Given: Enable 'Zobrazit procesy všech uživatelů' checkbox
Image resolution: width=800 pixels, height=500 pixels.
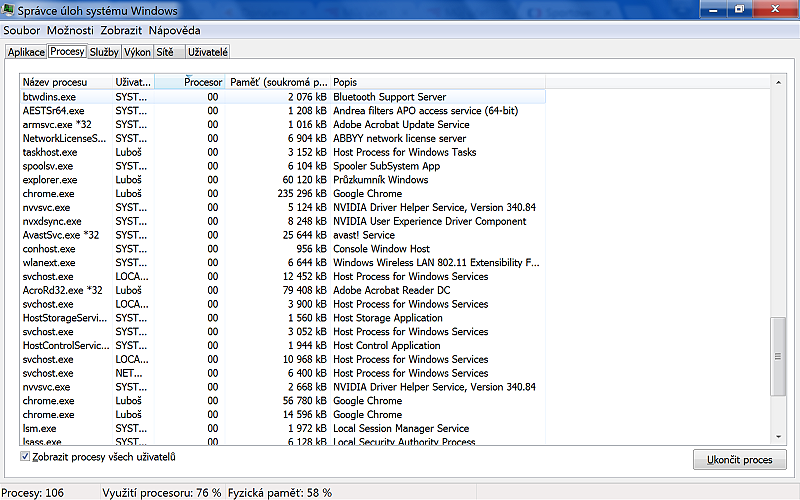Looking at the screenshot, I should point(26,457).
